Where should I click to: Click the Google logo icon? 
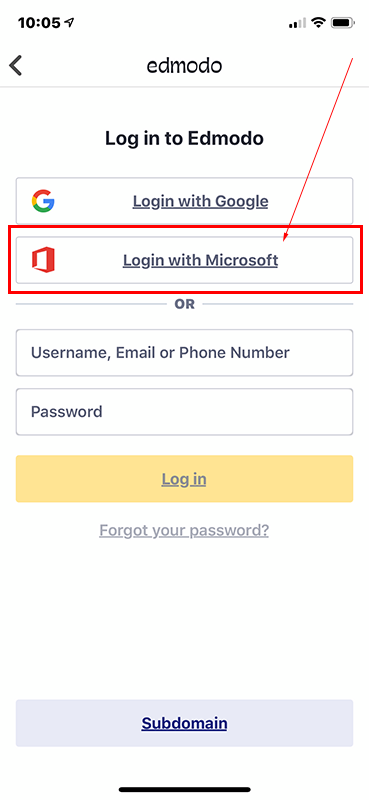click(x=43, y=201)
